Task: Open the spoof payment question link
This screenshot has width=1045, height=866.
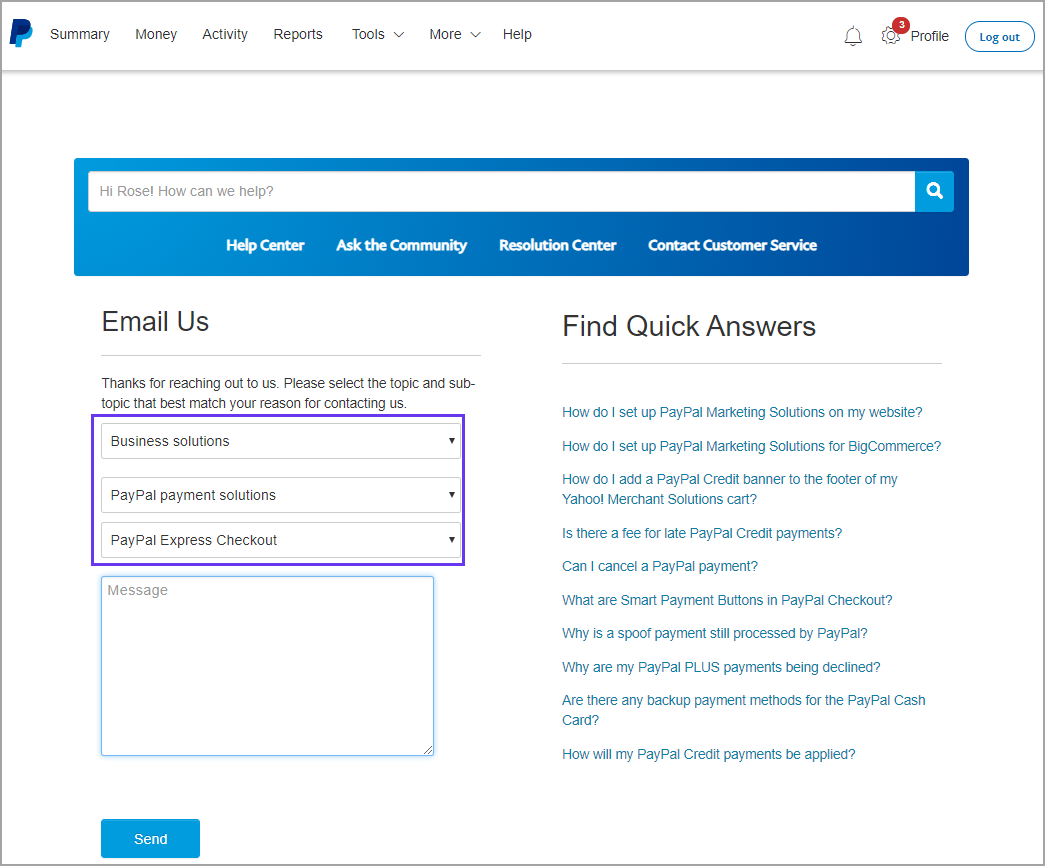Action: pos(714,633)
